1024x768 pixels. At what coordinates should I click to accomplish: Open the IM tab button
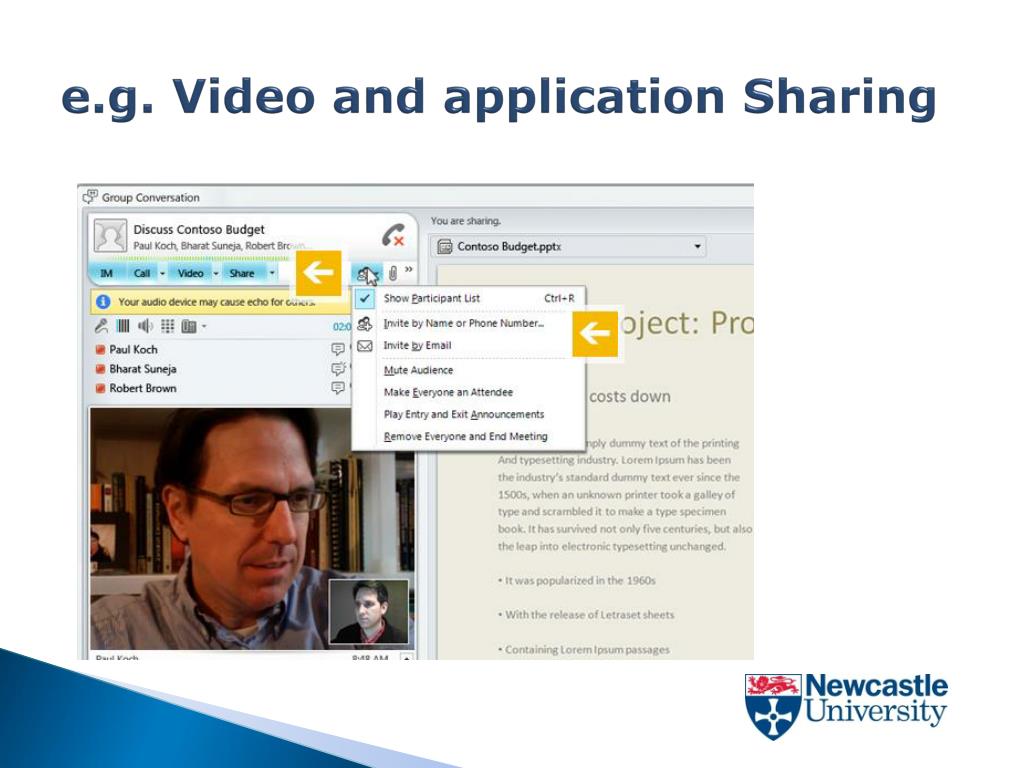(x=106, y=274)
